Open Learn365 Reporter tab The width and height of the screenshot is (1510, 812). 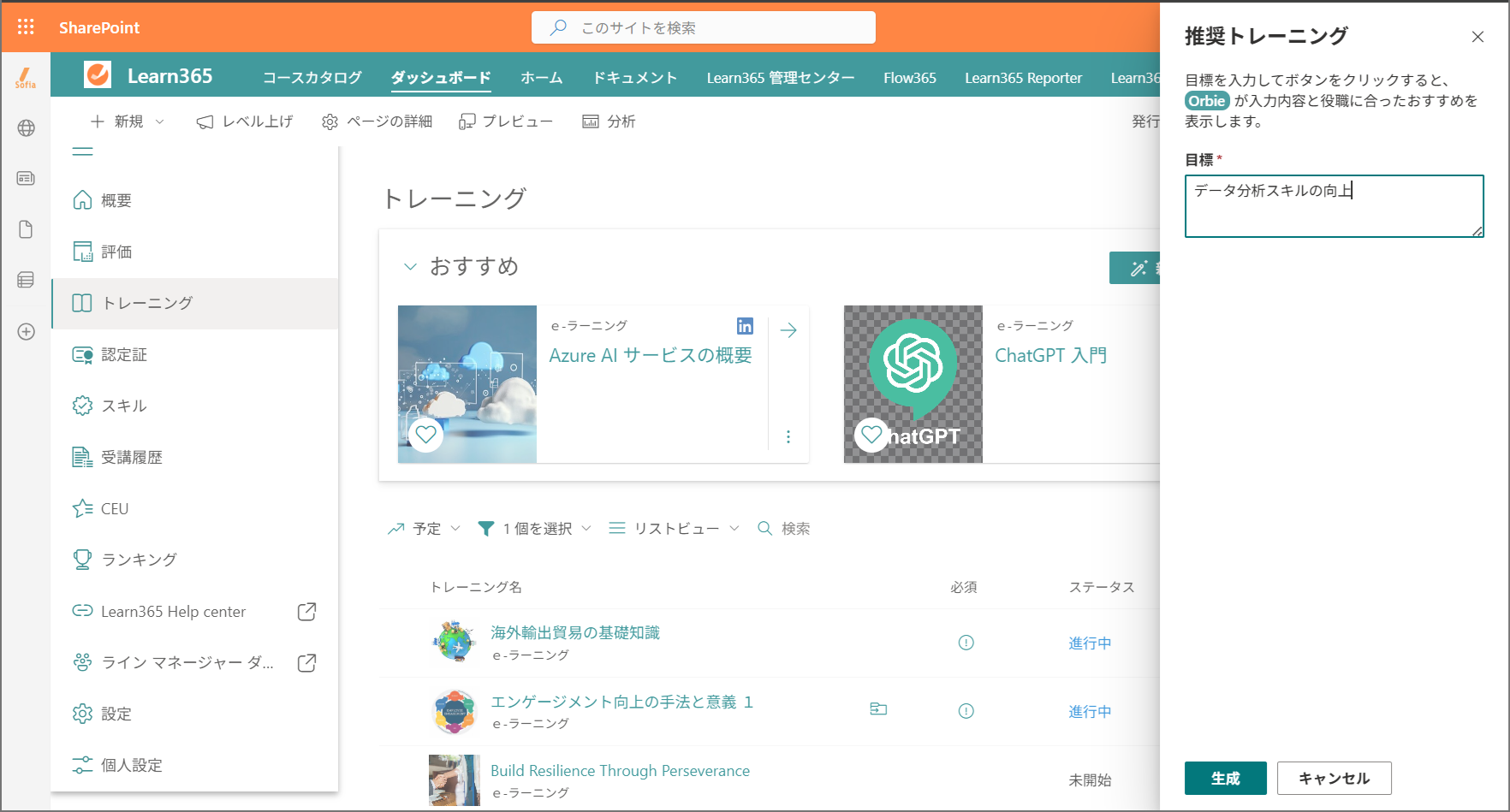coord(1024,78)
